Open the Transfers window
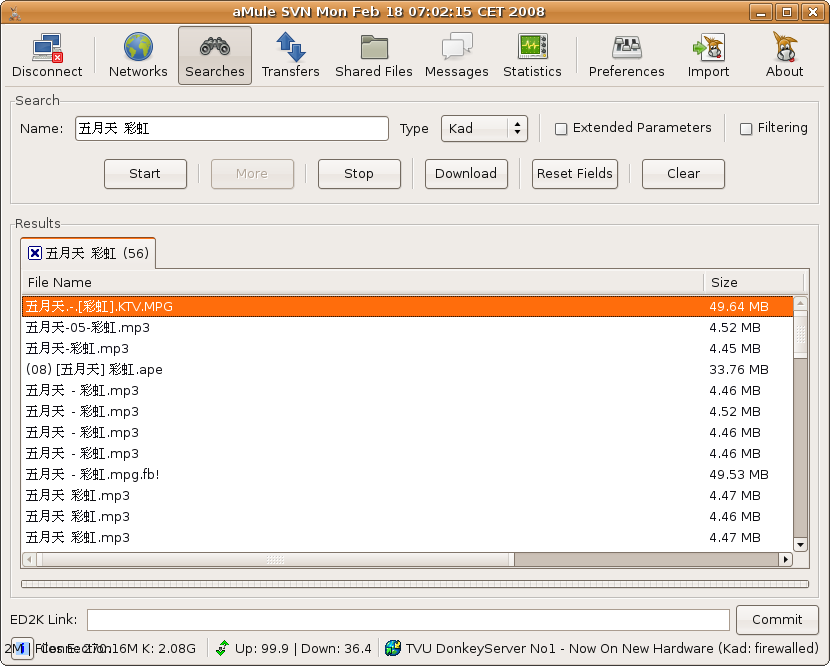The width and height of the screenshot is (830, 666). (x=291, y=55)
